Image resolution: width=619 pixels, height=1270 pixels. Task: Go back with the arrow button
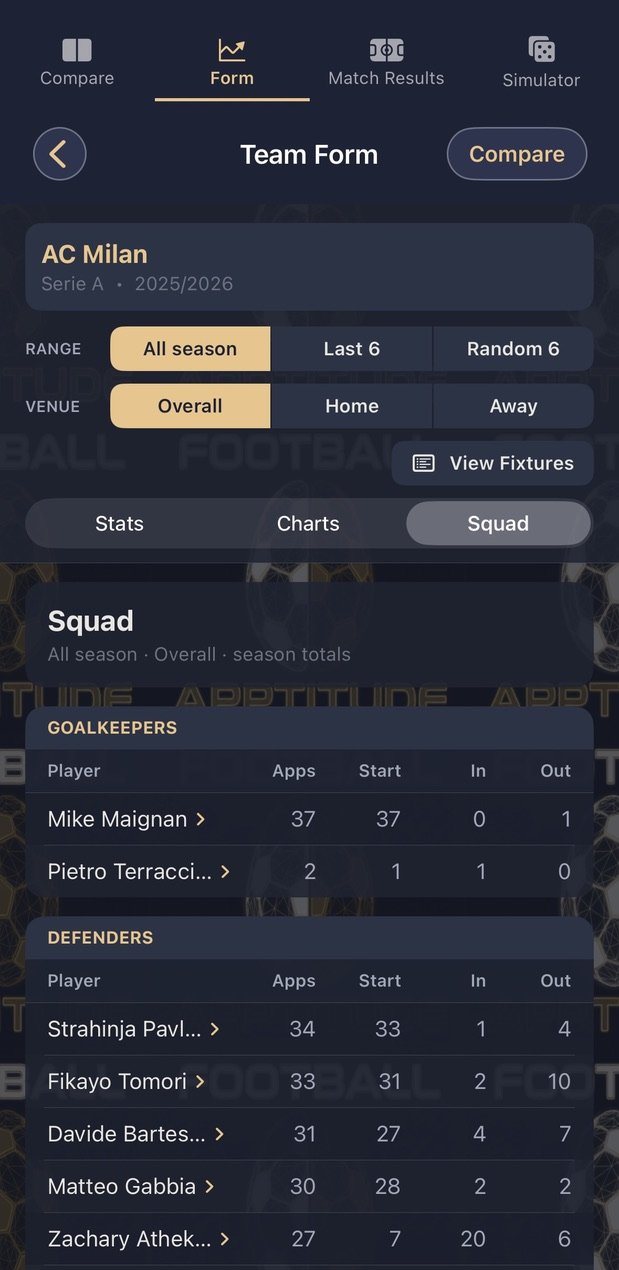[x=60, y=154]
